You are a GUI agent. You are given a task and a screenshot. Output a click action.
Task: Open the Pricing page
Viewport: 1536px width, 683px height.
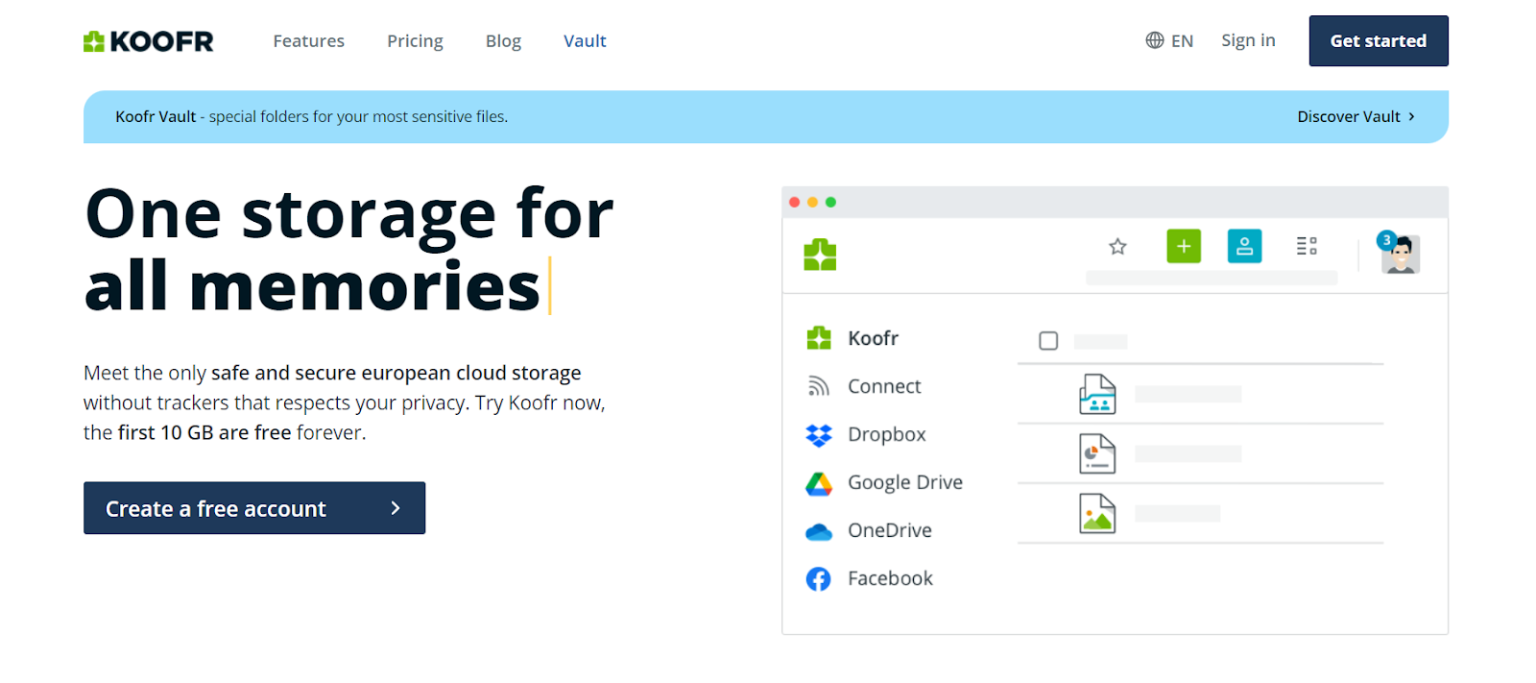[x=414, y=40]
